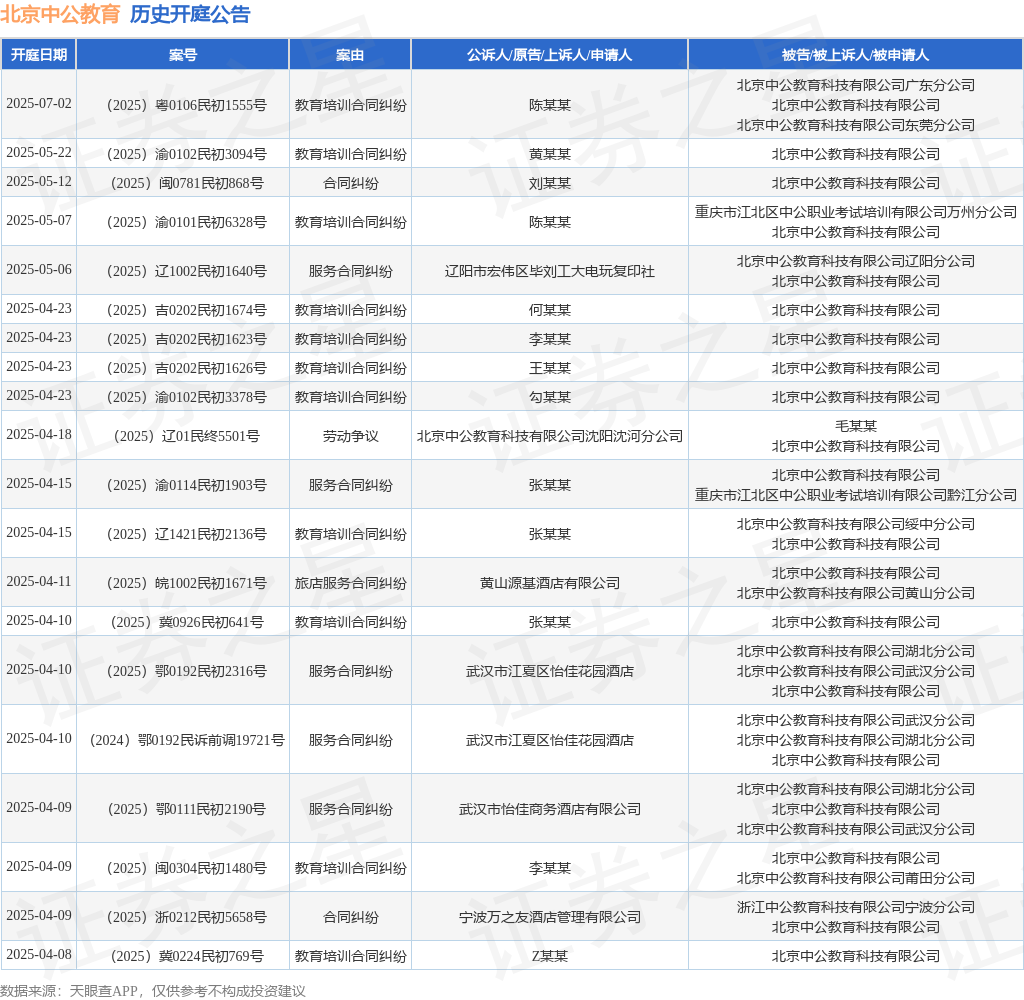Select the 案由 column header
The height and width of the screenshot is (1000, 1024).
point(350,55)
